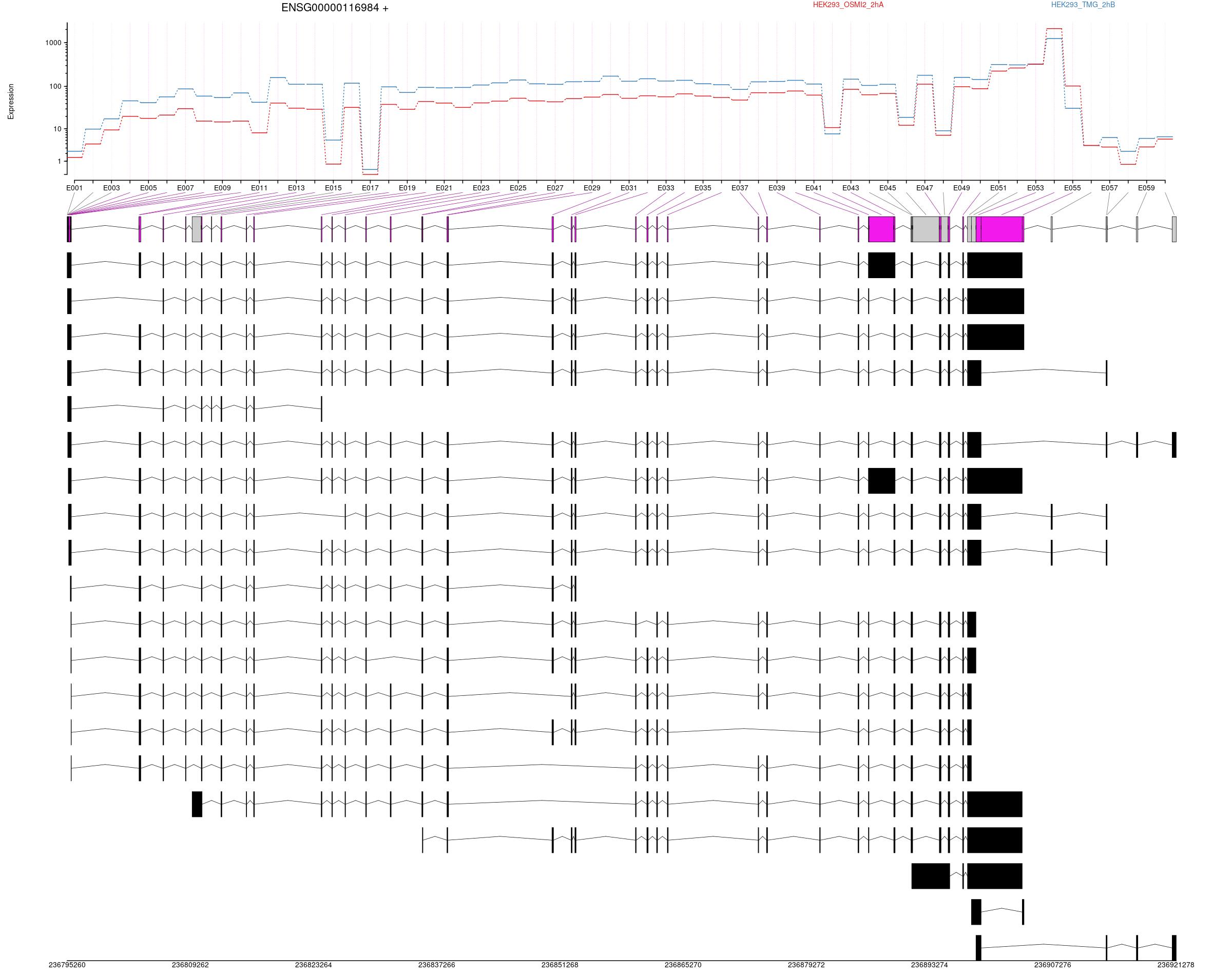
Task: Select genomic coordinate 236907276
Action: (x=1053, y=965)
